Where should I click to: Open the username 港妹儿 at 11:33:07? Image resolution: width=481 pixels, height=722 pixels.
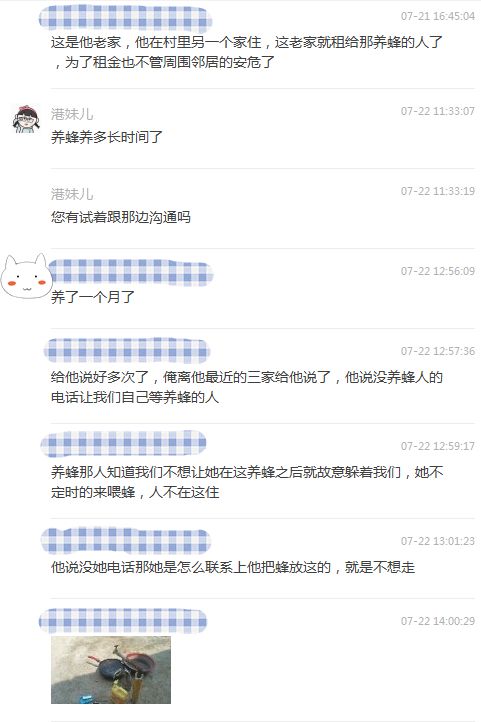tap(72, 113)
